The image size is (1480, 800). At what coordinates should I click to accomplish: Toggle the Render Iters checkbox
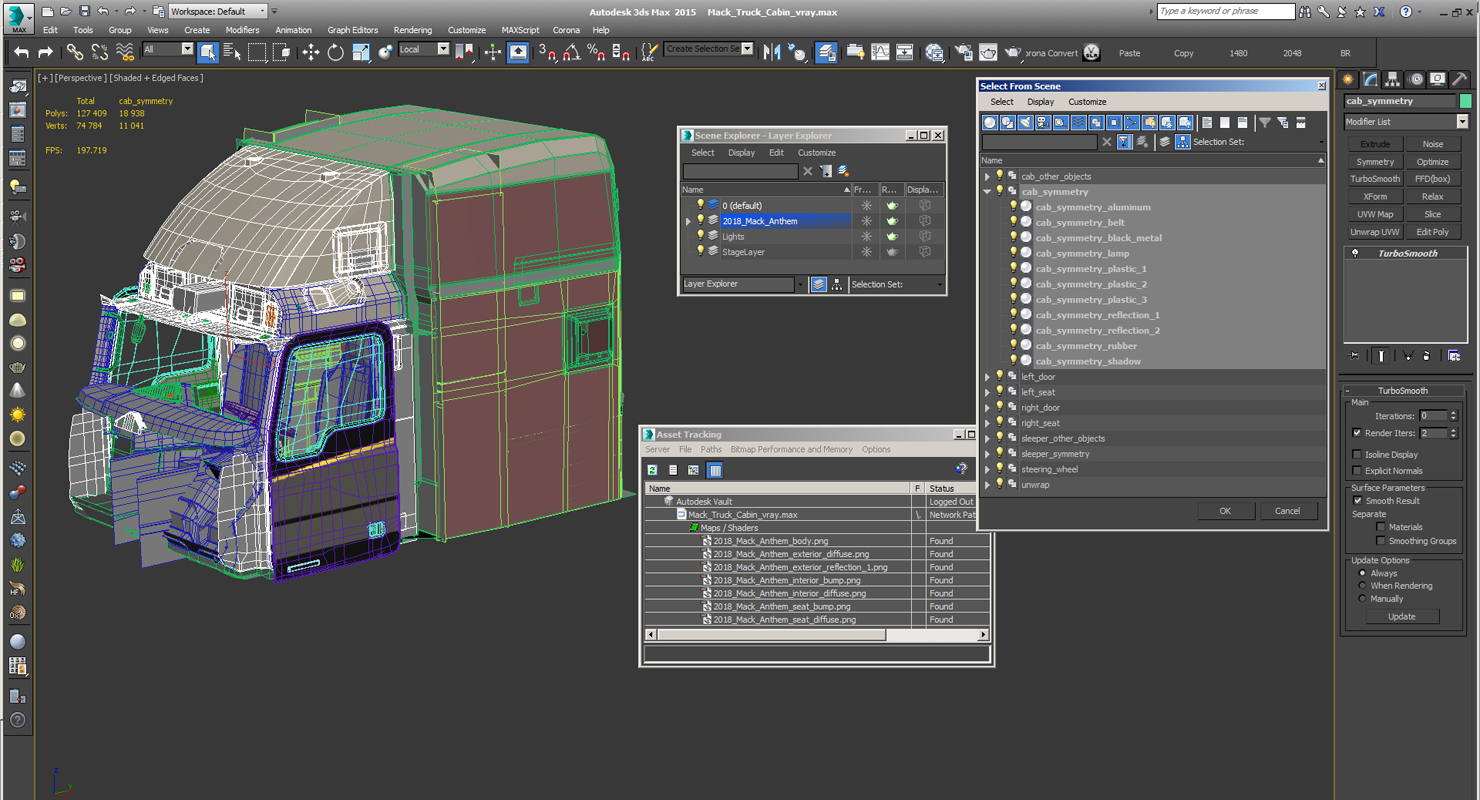[x=1357, y=433]
